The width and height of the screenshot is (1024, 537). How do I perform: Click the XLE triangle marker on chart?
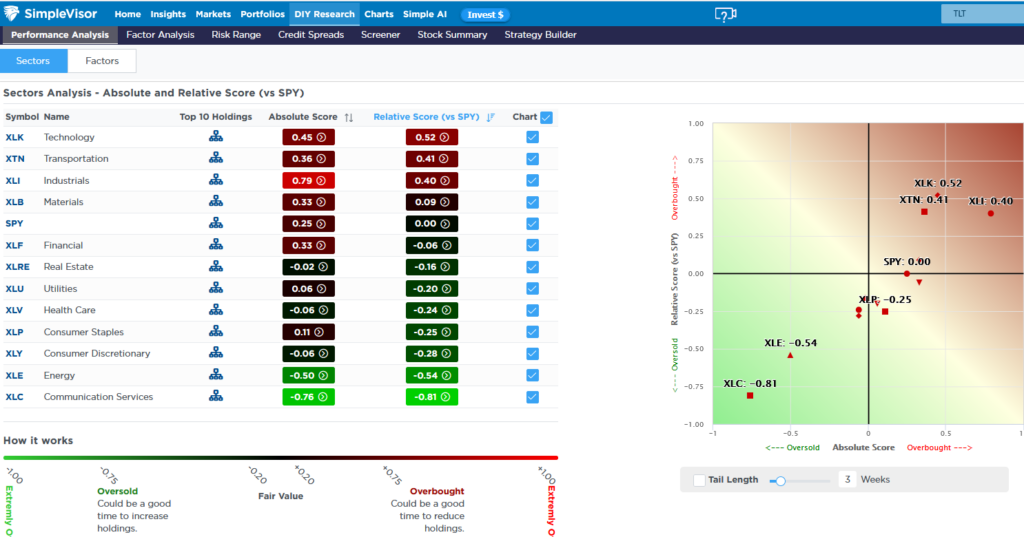pos(790,355)
